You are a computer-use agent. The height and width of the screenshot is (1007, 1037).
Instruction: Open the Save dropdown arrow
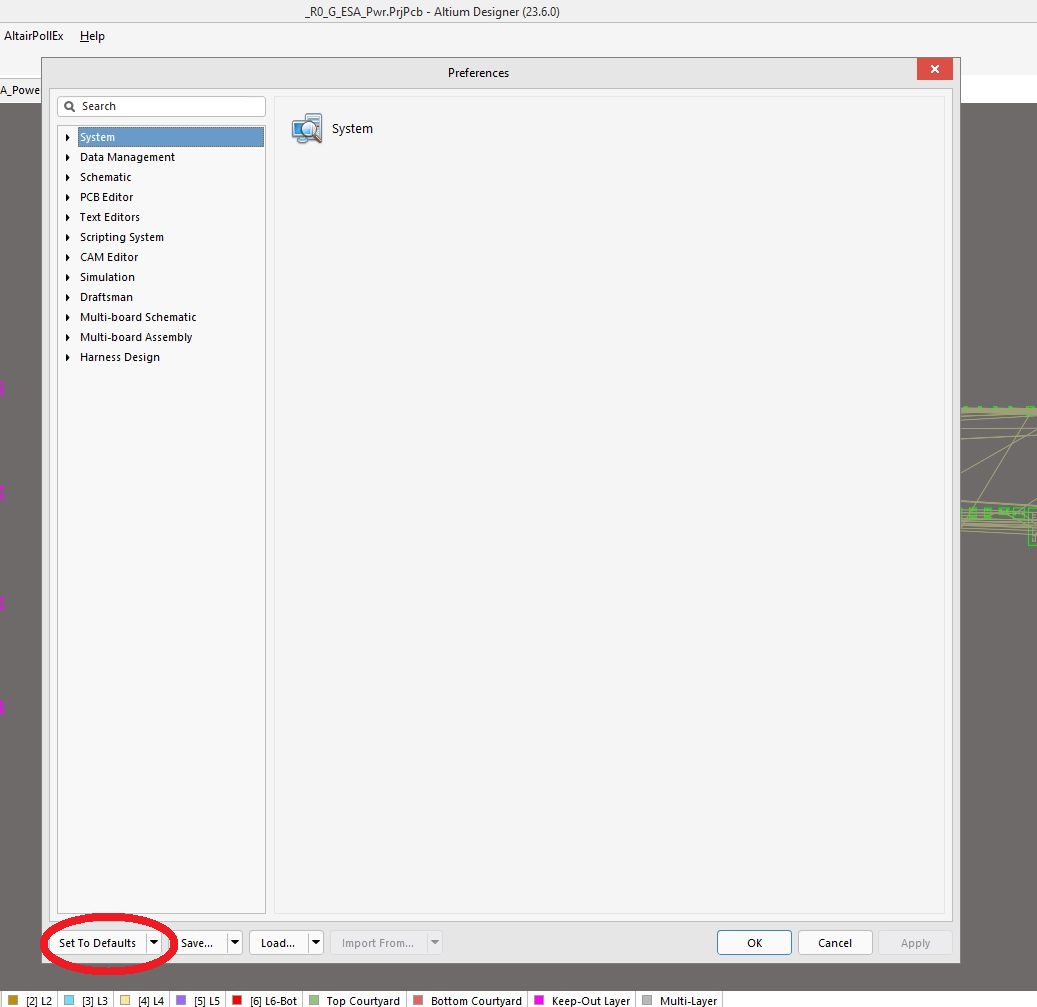click(x=235, y=943)
